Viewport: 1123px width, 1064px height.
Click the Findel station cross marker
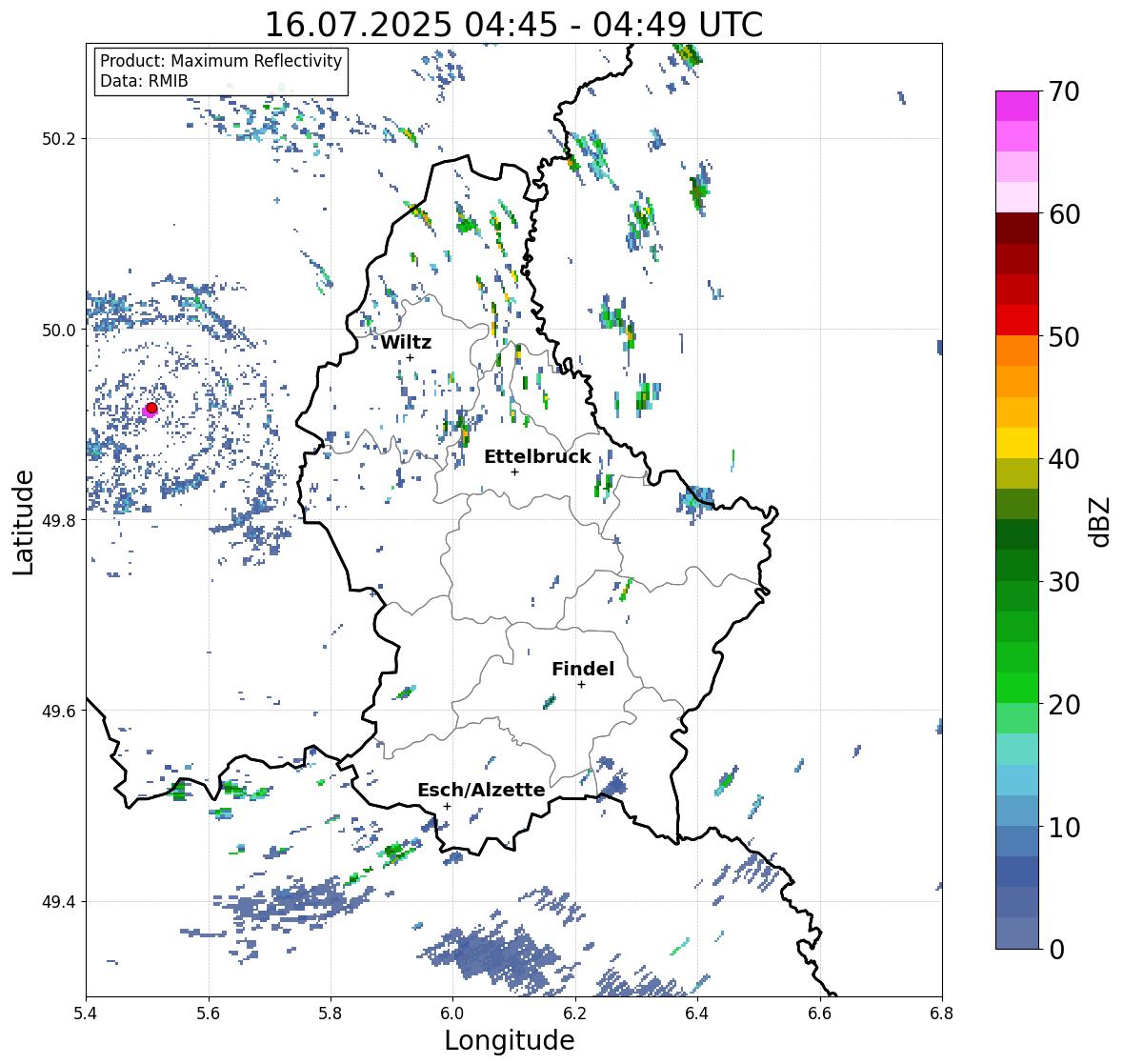(582, 685)
